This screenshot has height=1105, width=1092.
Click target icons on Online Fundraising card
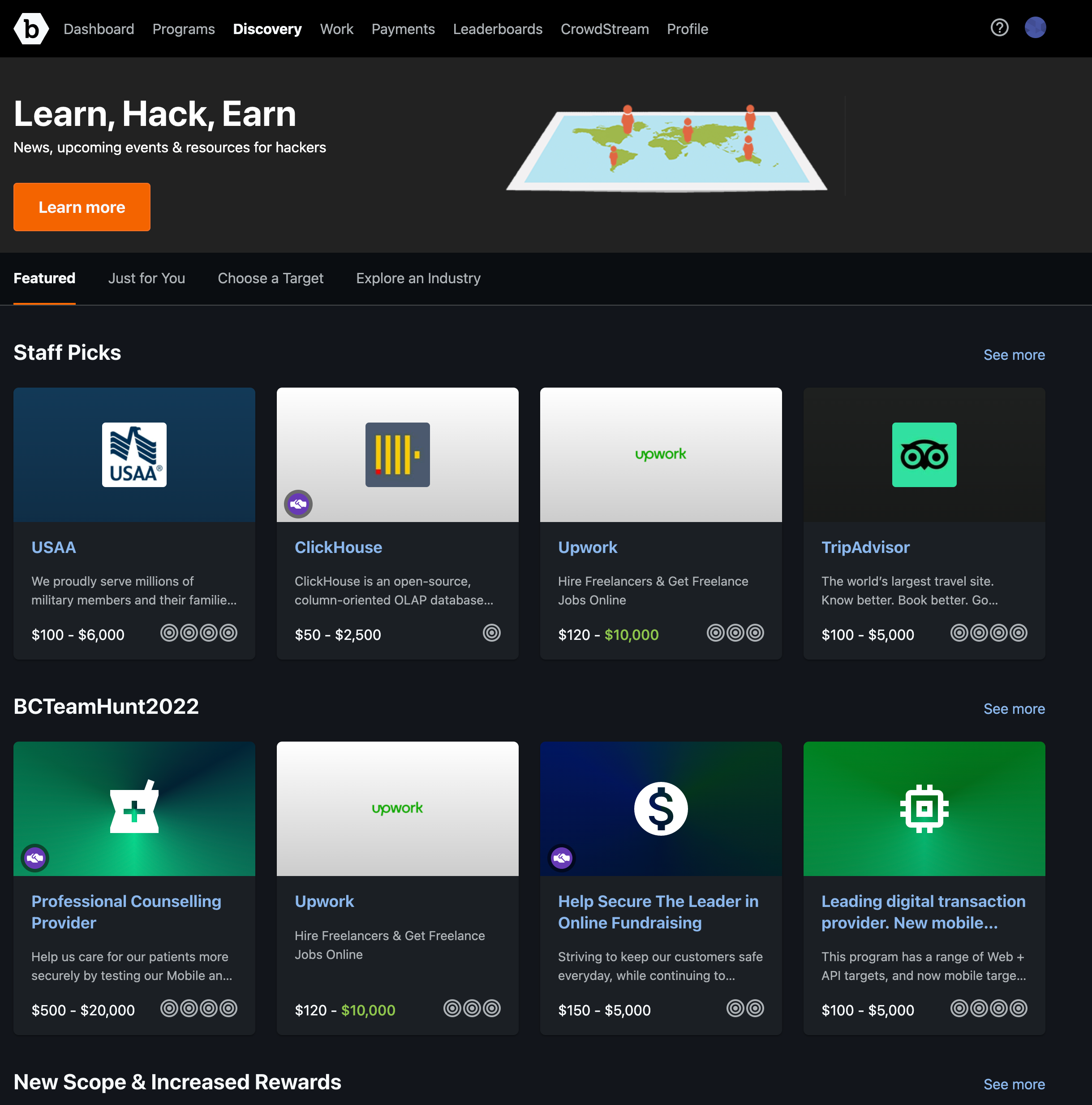745,1008
